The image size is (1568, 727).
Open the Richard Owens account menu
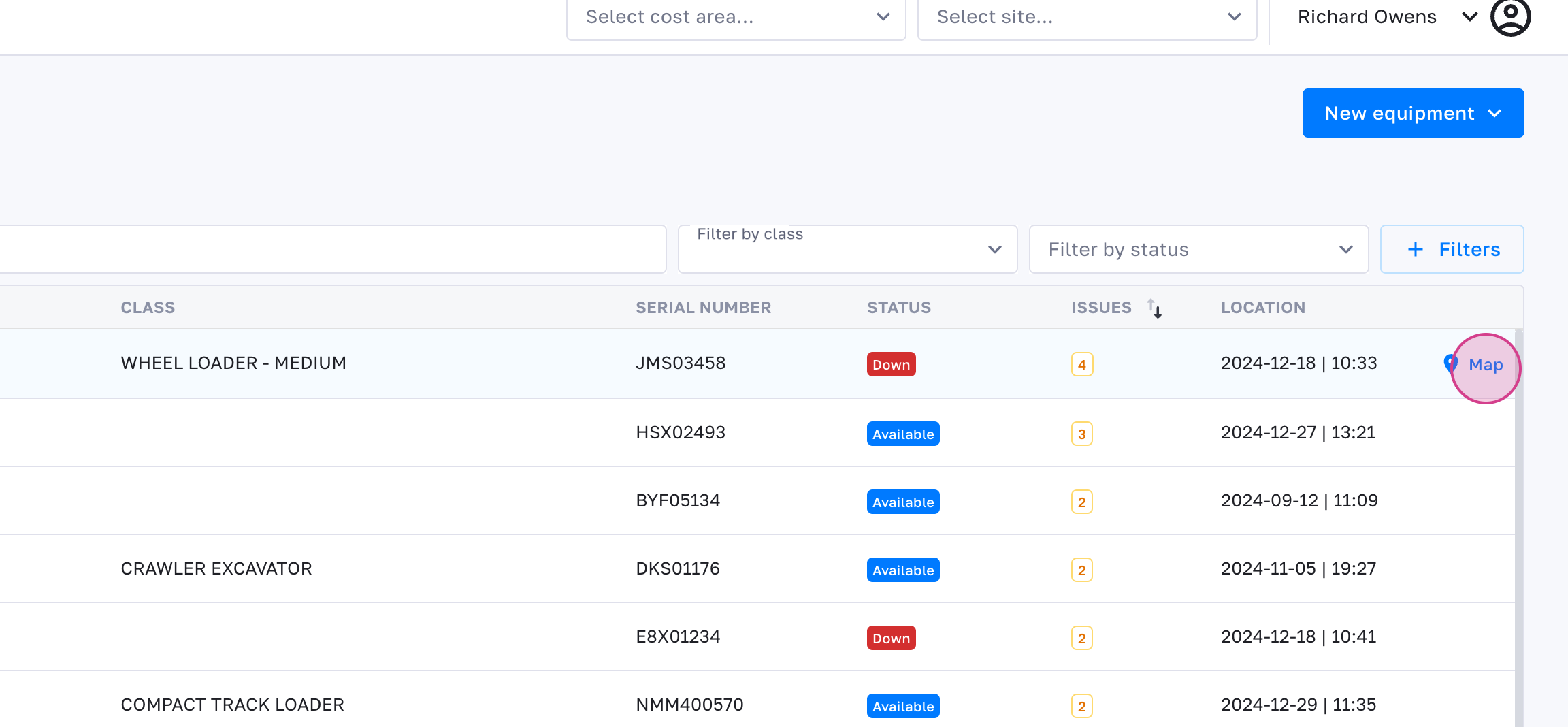pyautogui.click(x=1385, y=17)
